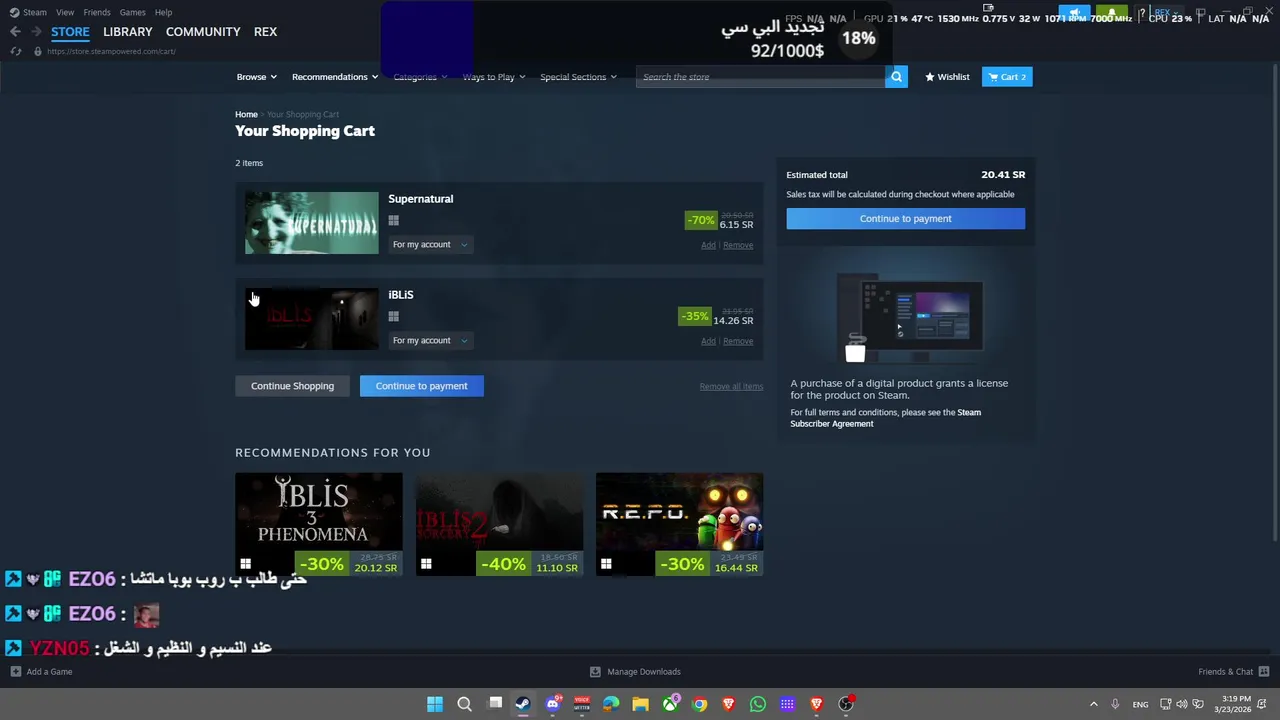Open WhatsApp from taskbar

tap(758, 704)
